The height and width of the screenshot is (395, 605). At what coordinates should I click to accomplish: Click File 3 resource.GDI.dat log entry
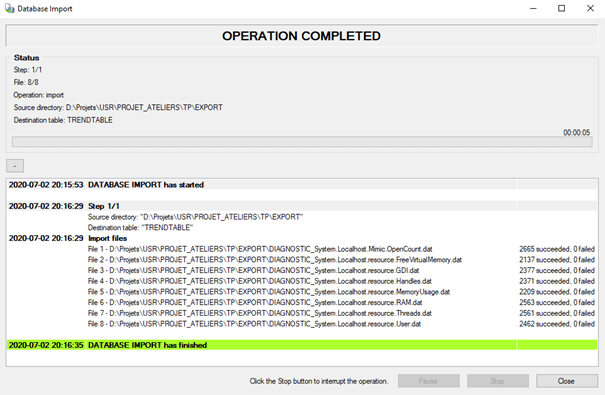pos(253,270)
